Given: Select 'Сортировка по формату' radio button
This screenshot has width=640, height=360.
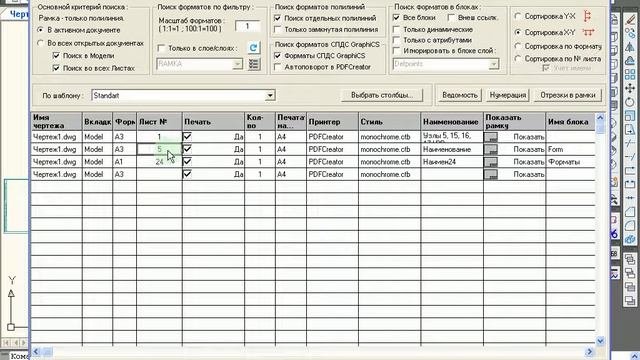Looking at the screenshot, I should coord(518,46).
